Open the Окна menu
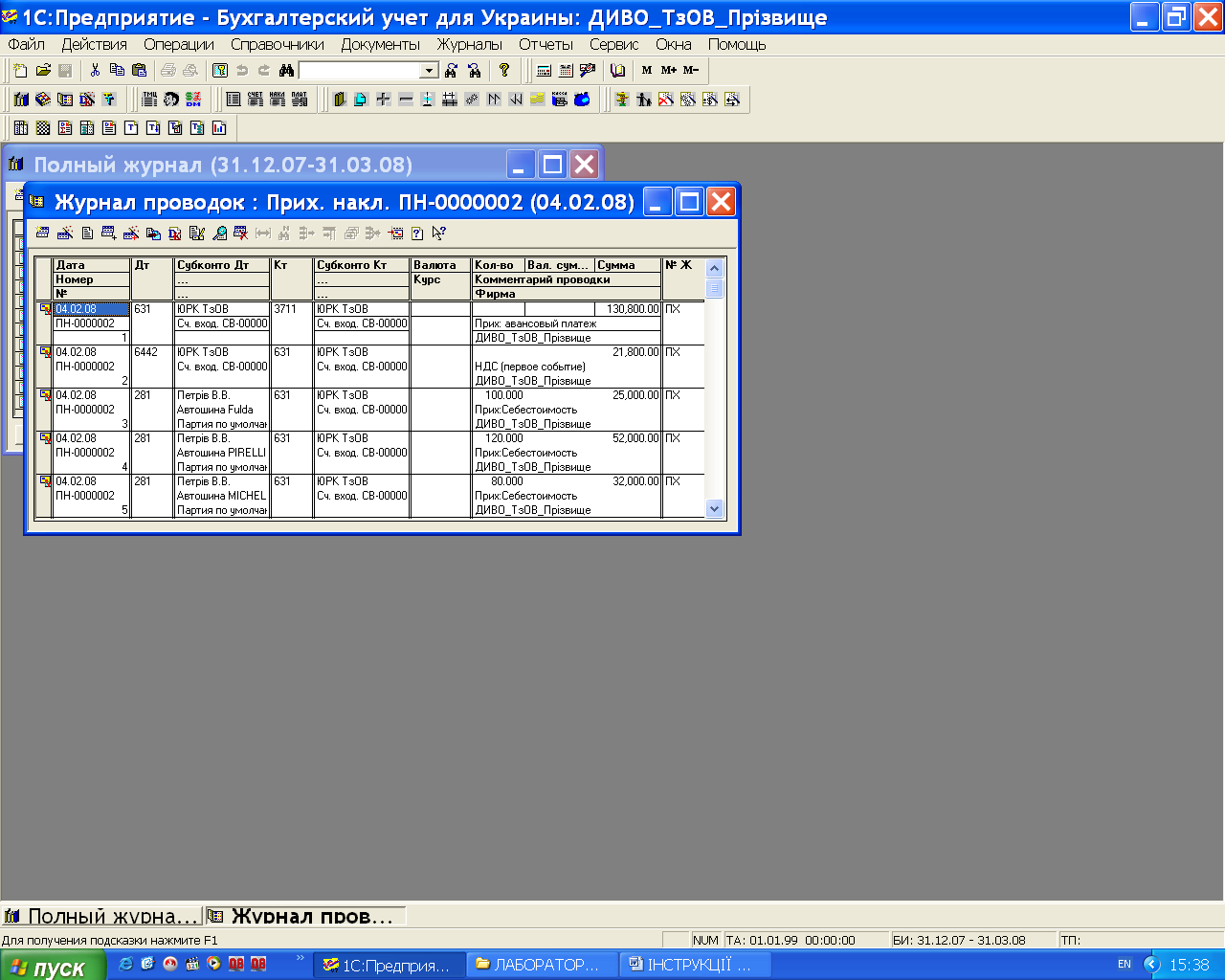The image size is (1225, 980). pos(674,44)
